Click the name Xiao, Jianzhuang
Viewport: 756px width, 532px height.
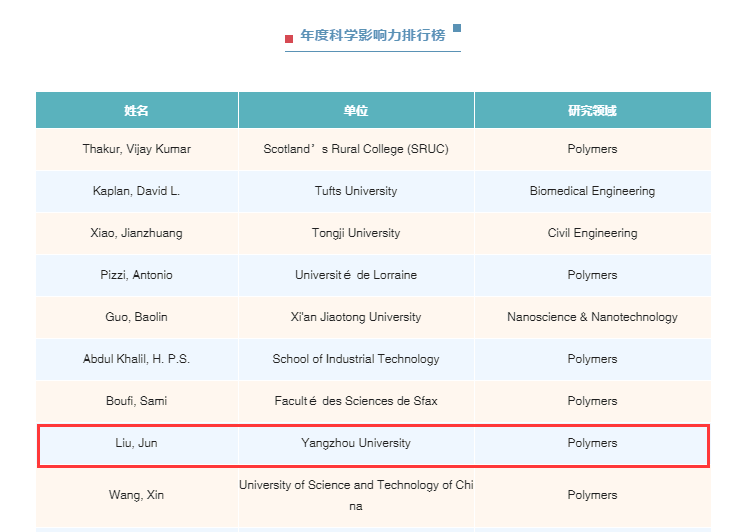coord(137,233)
